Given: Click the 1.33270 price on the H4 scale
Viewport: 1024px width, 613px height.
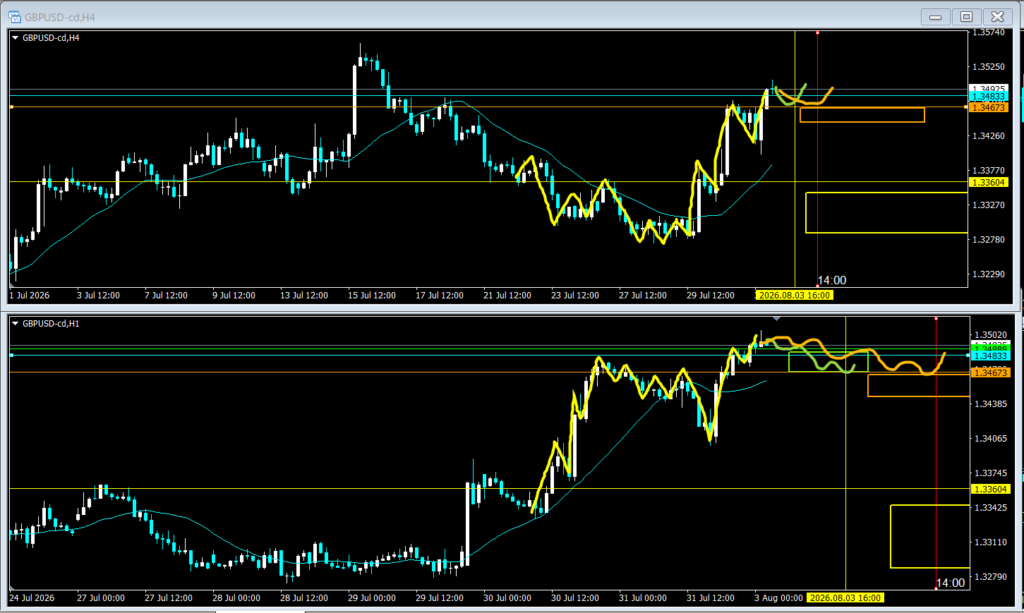Looking at the screenshot, I should point(988,205).
